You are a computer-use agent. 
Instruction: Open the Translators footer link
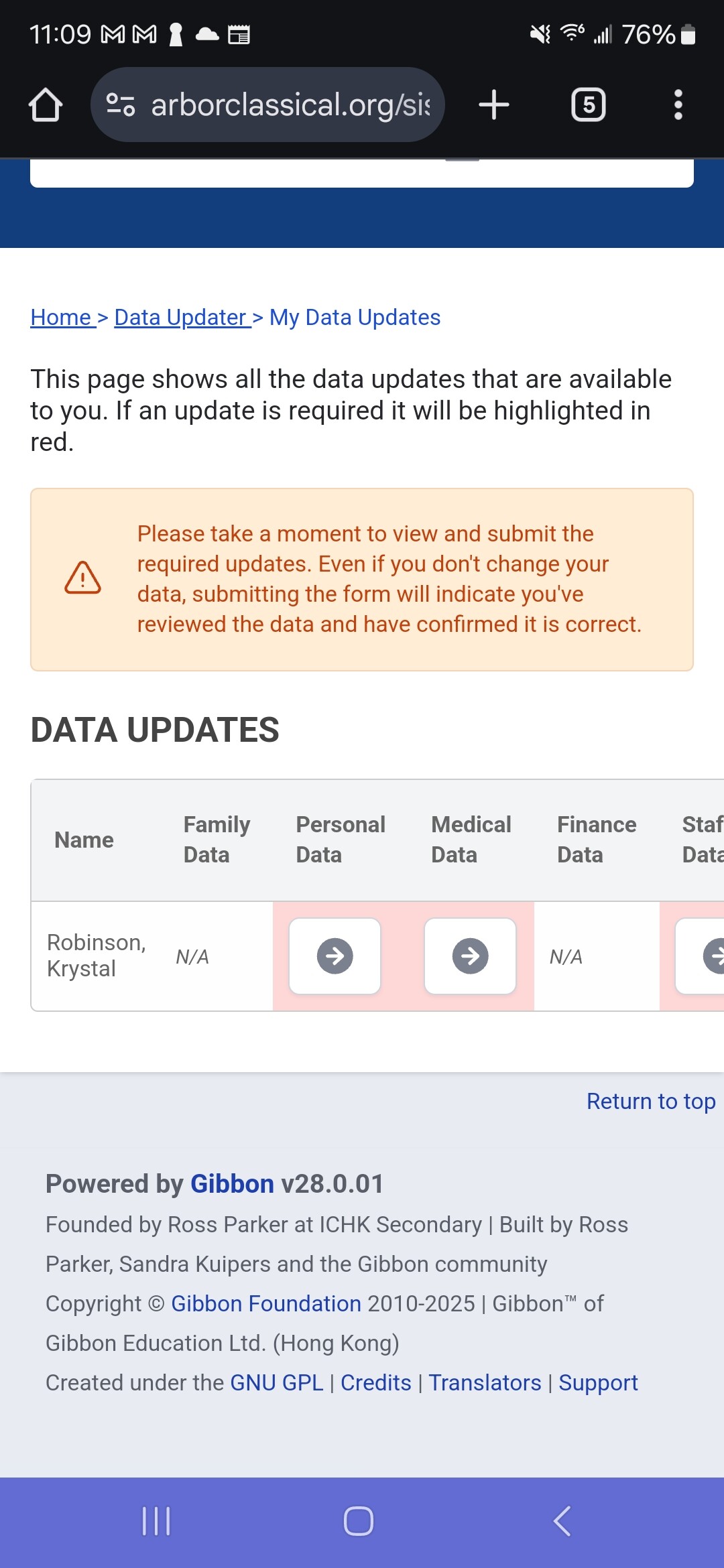click(485, 1382)
